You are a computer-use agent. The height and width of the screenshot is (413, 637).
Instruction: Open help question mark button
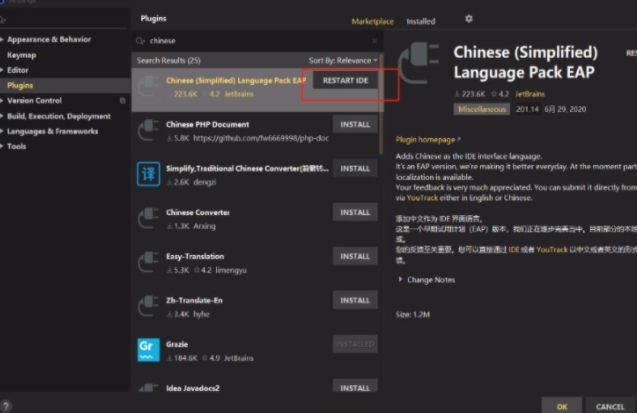tap(6, 406)
